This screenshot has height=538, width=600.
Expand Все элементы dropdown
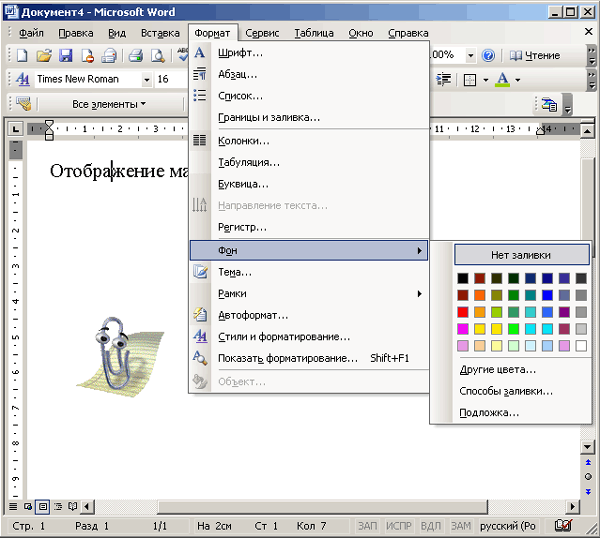tap(109, 104)
